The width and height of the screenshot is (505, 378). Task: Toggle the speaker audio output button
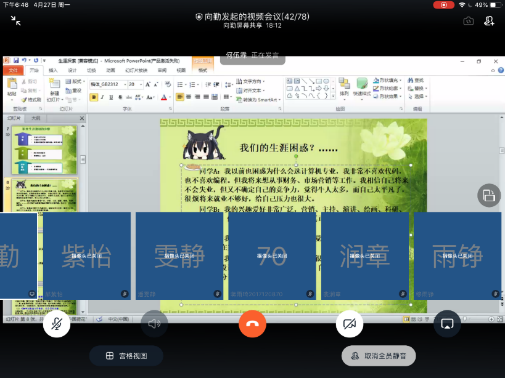coord(154,324)
